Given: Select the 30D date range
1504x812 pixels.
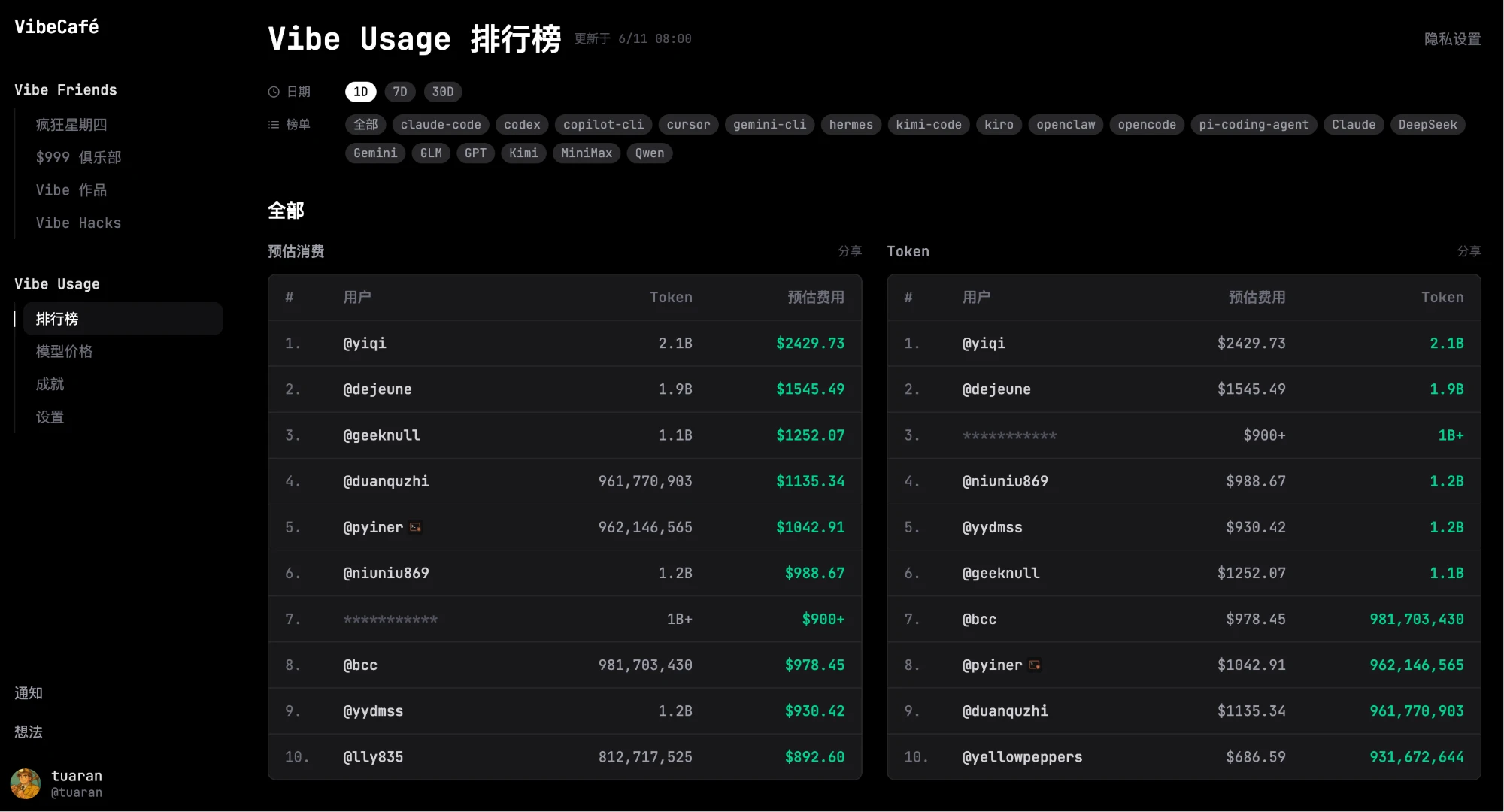Looking at the screenshot, I should (443, 92).
